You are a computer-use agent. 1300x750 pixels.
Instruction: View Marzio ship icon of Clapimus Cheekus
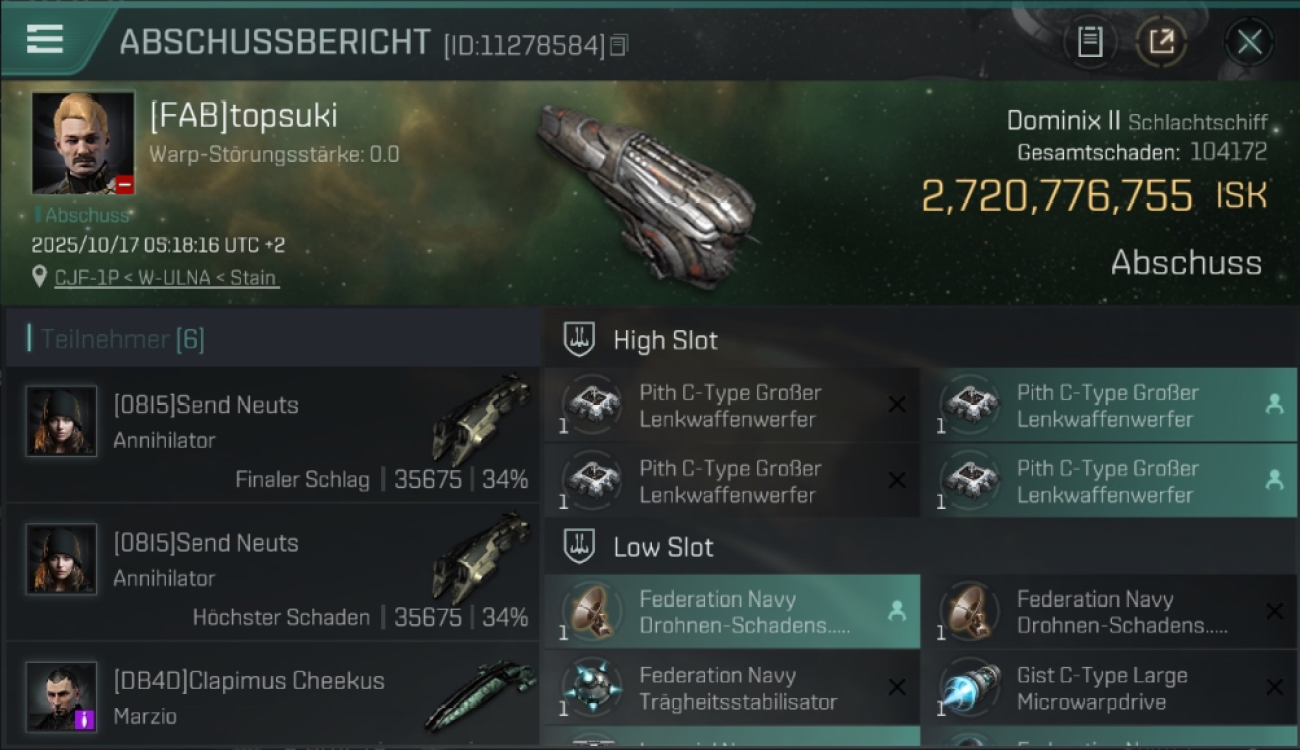[479, 693]
